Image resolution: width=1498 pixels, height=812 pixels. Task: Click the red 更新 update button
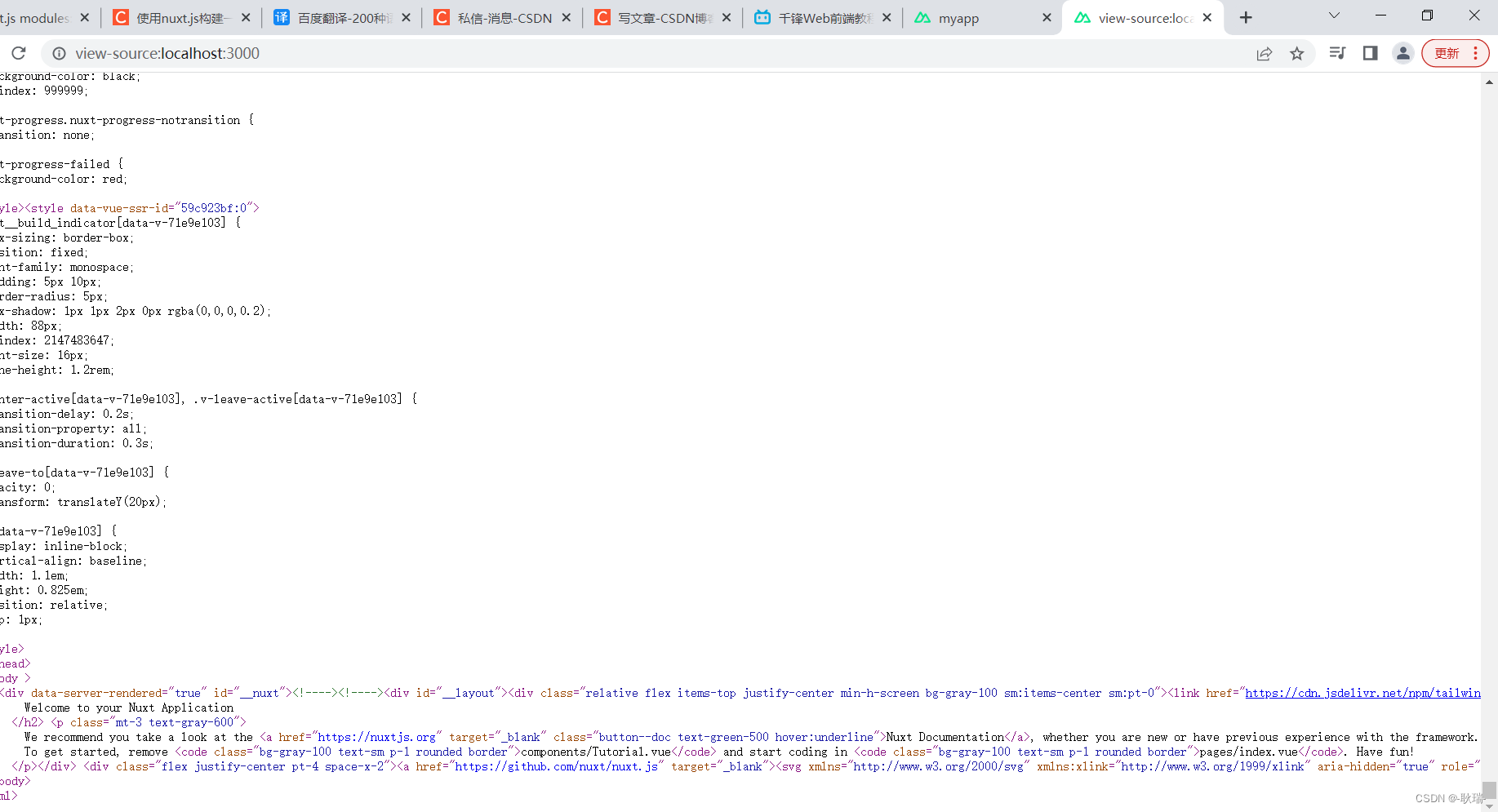point(1447,53)
